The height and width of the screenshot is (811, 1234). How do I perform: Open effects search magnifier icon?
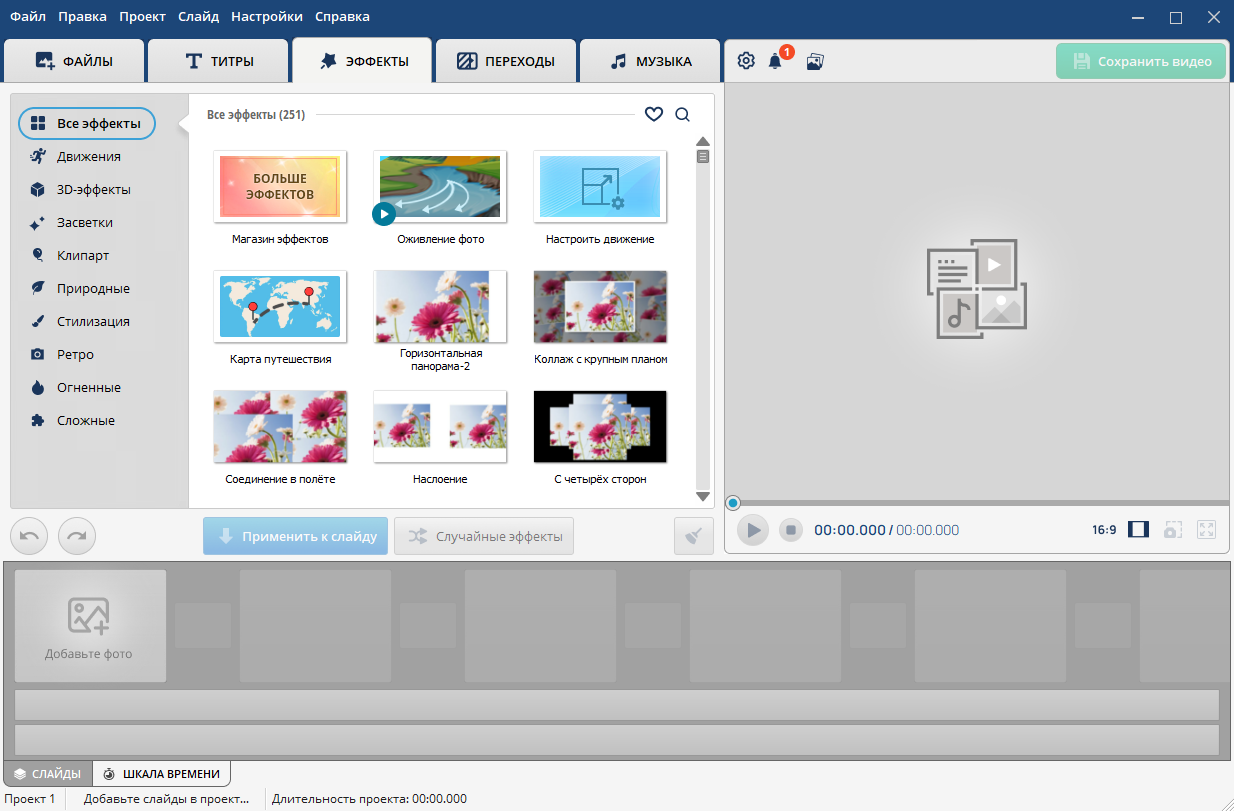683,114
